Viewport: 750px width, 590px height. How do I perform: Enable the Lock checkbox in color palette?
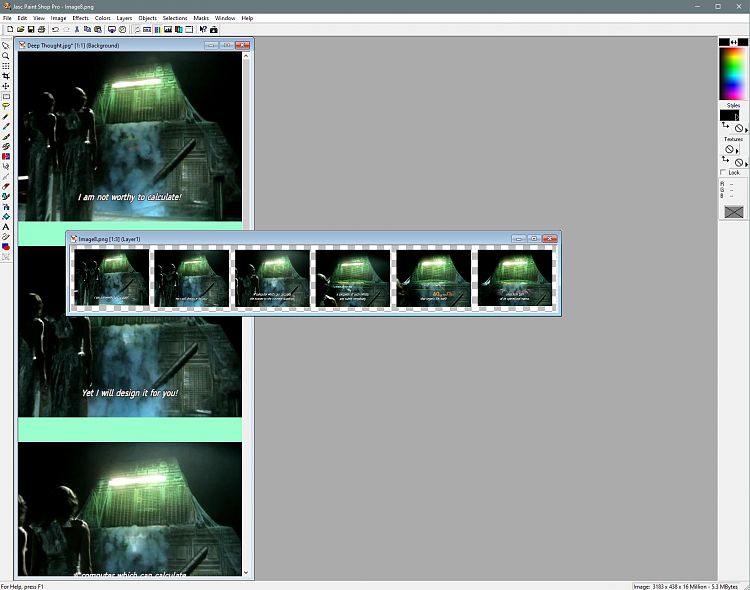pos(723,172)
